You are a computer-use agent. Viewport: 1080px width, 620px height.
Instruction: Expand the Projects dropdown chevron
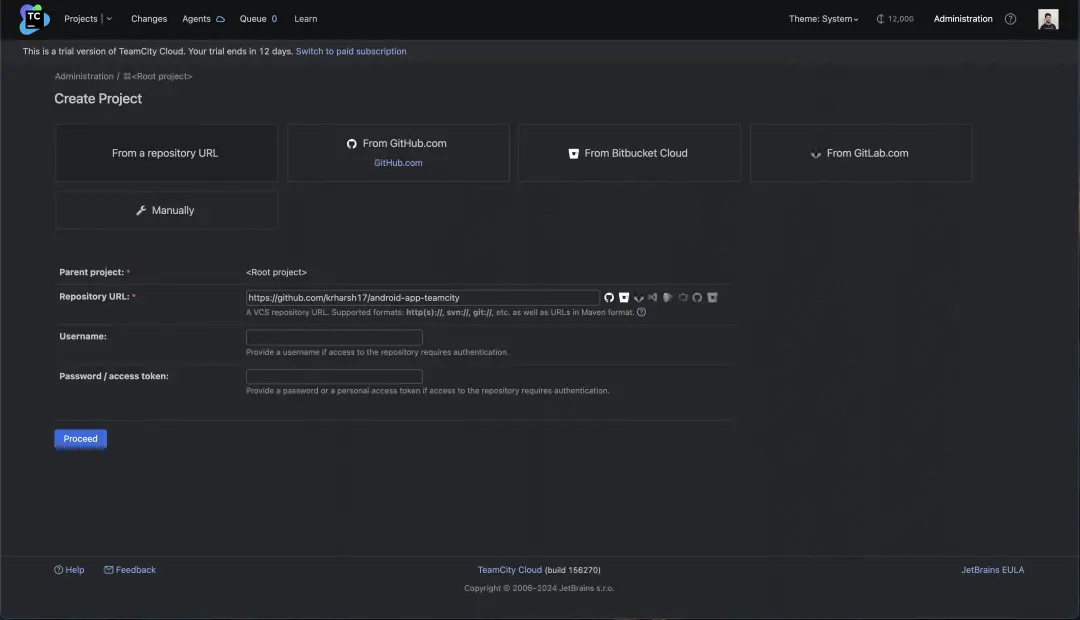(x=109, y=19)
